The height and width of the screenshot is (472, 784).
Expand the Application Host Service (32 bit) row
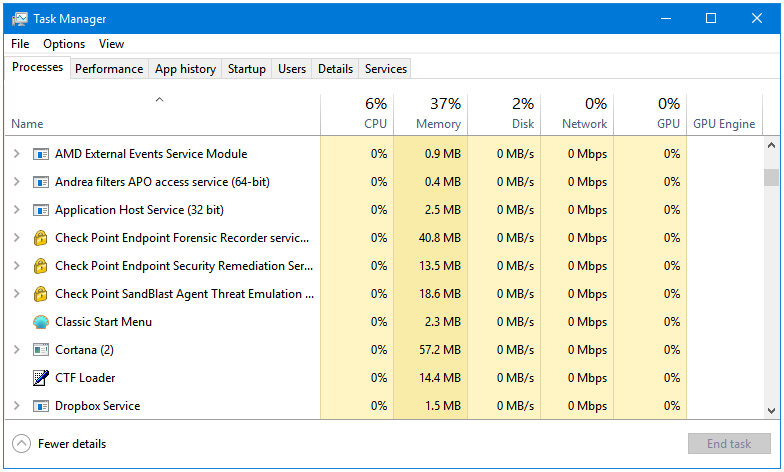pos(16,210)
